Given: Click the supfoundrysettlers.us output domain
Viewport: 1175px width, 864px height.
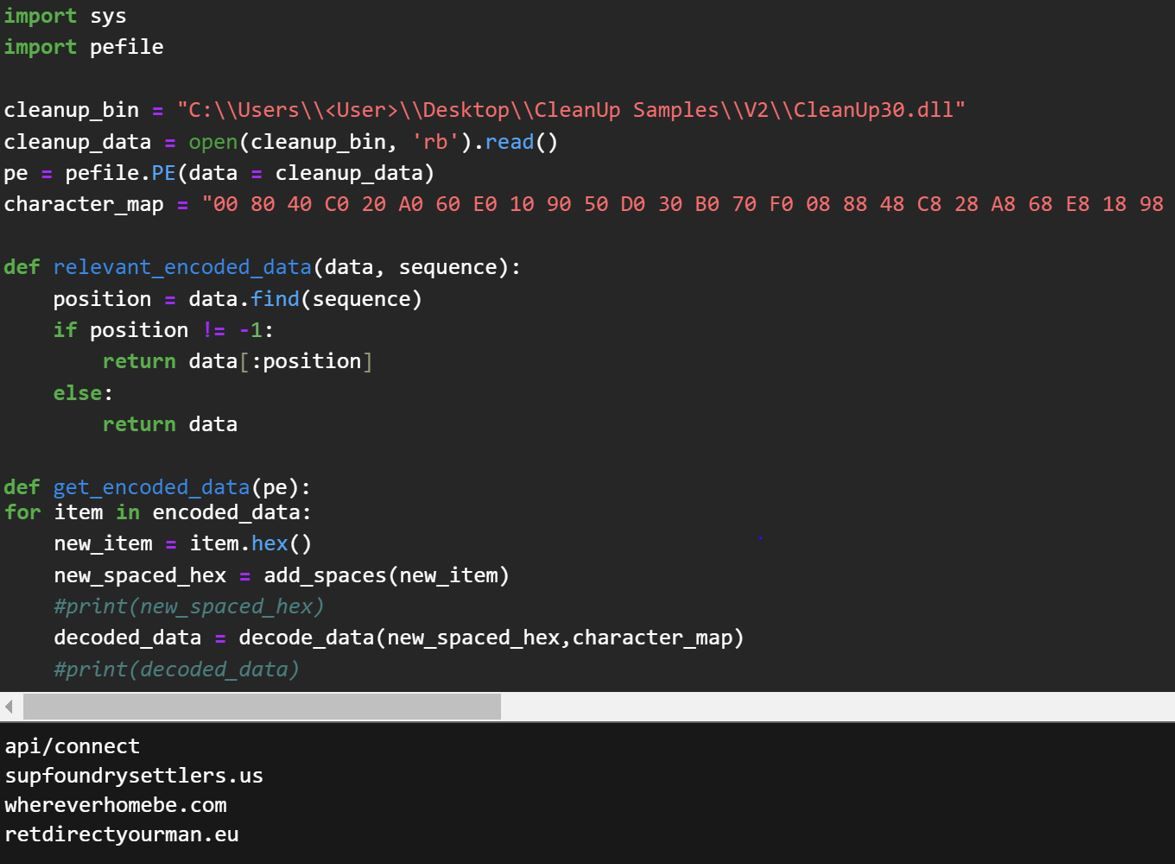Looking at the screenshot, I should (x=134, y=775).
